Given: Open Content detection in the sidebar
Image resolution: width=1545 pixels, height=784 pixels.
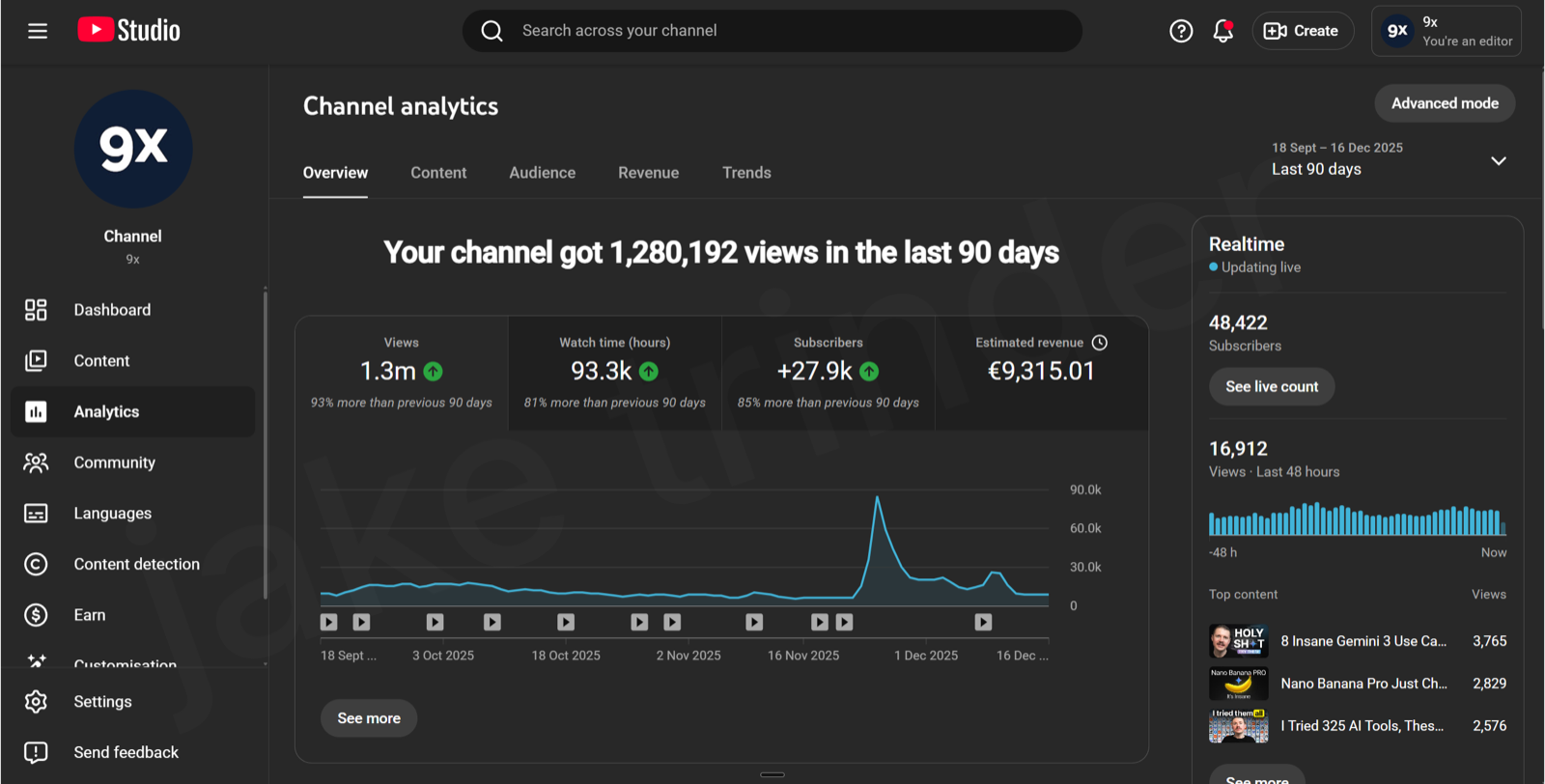Looking at the screenshot, I should [x=133, y=565].
